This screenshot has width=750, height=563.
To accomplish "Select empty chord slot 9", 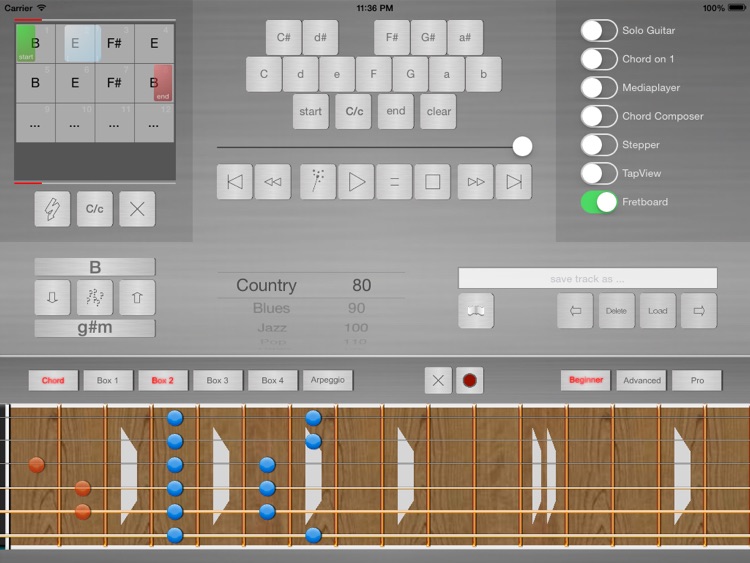I will [x=35, y=123].
